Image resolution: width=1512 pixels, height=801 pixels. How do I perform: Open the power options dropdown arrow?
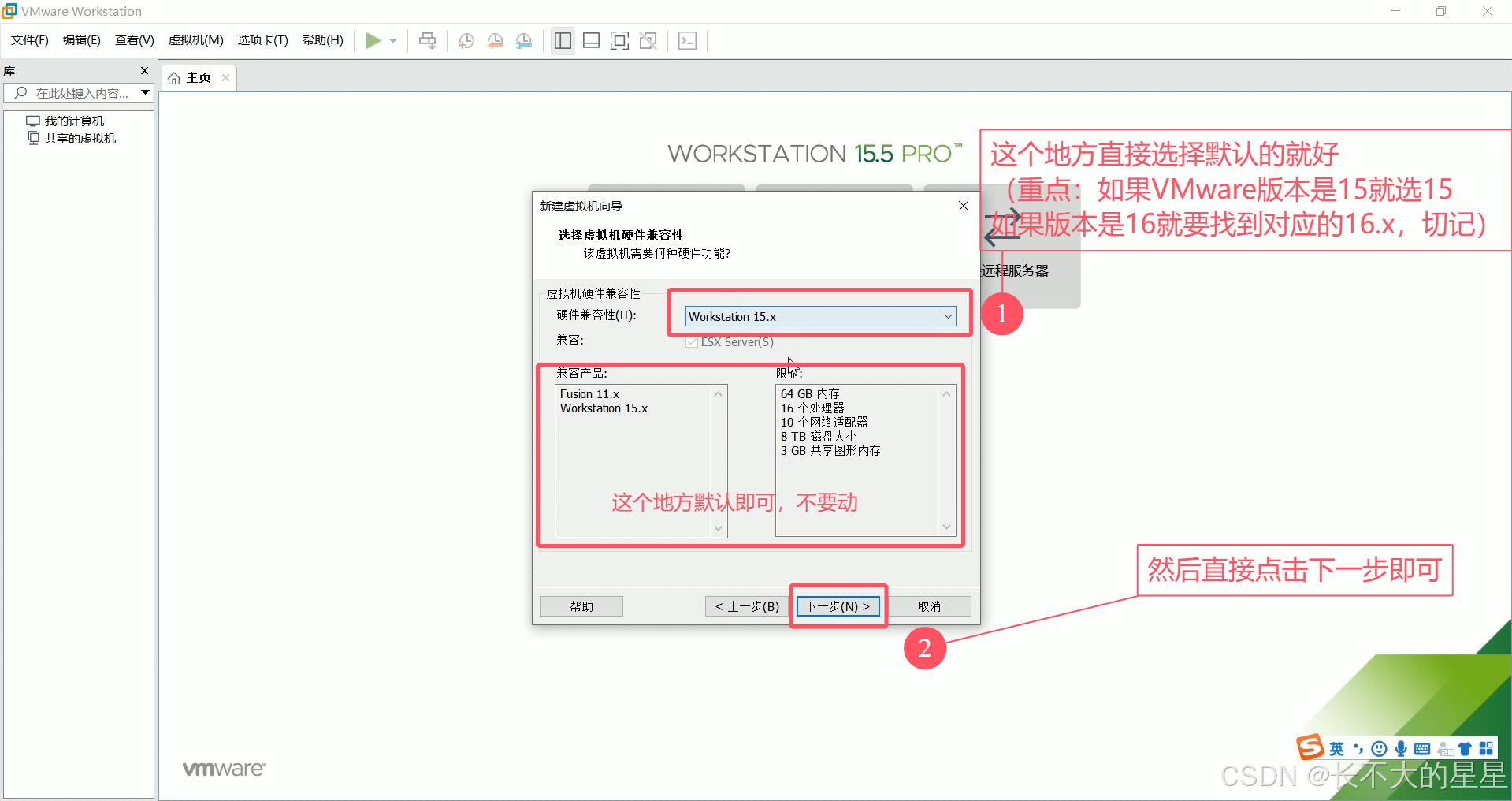pos(393,41)
